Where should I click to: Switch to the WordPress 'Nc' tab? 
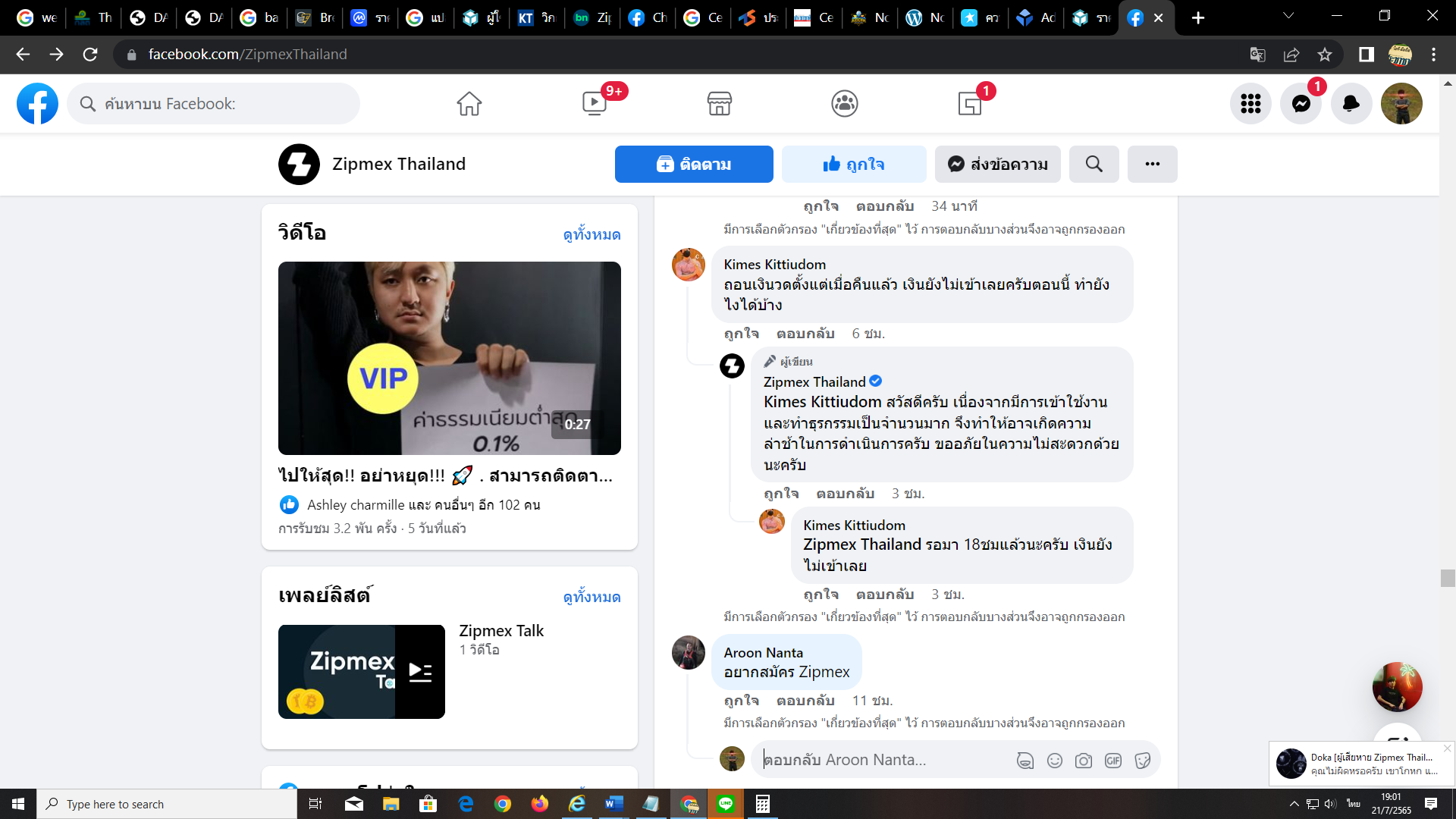coord(925,17)
